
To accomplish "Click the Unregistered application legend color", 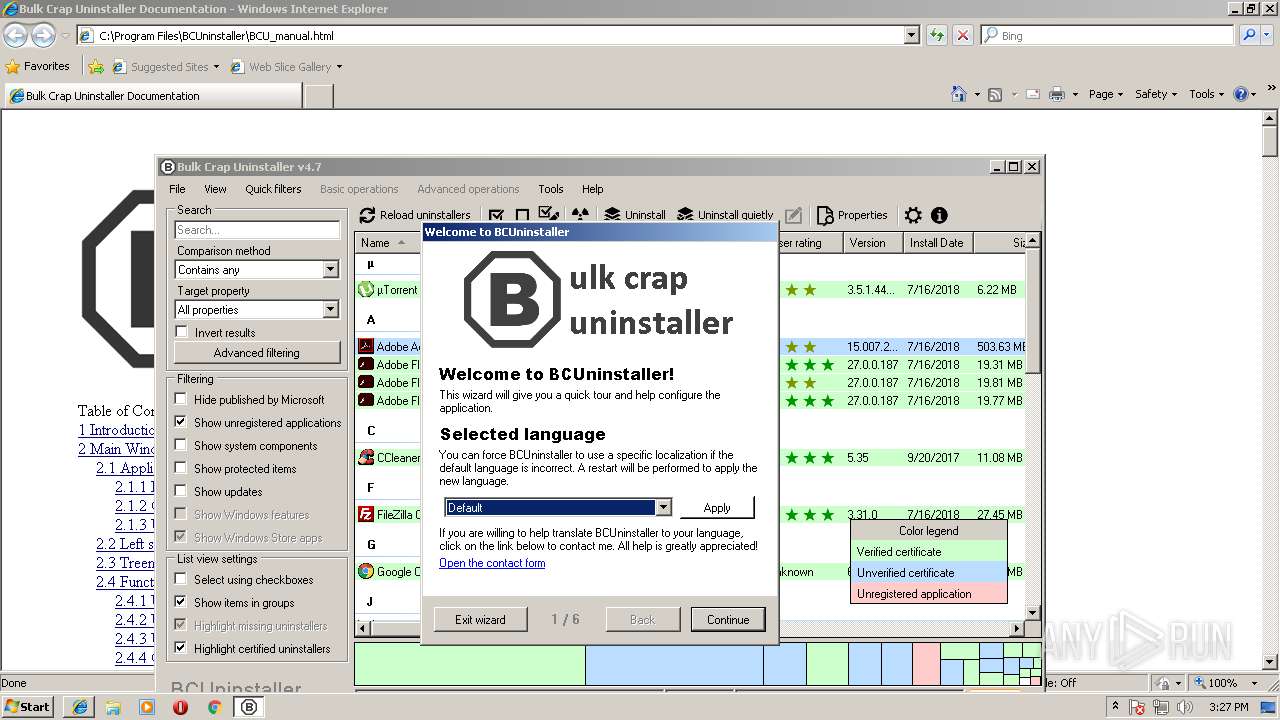I will (928, 594).
